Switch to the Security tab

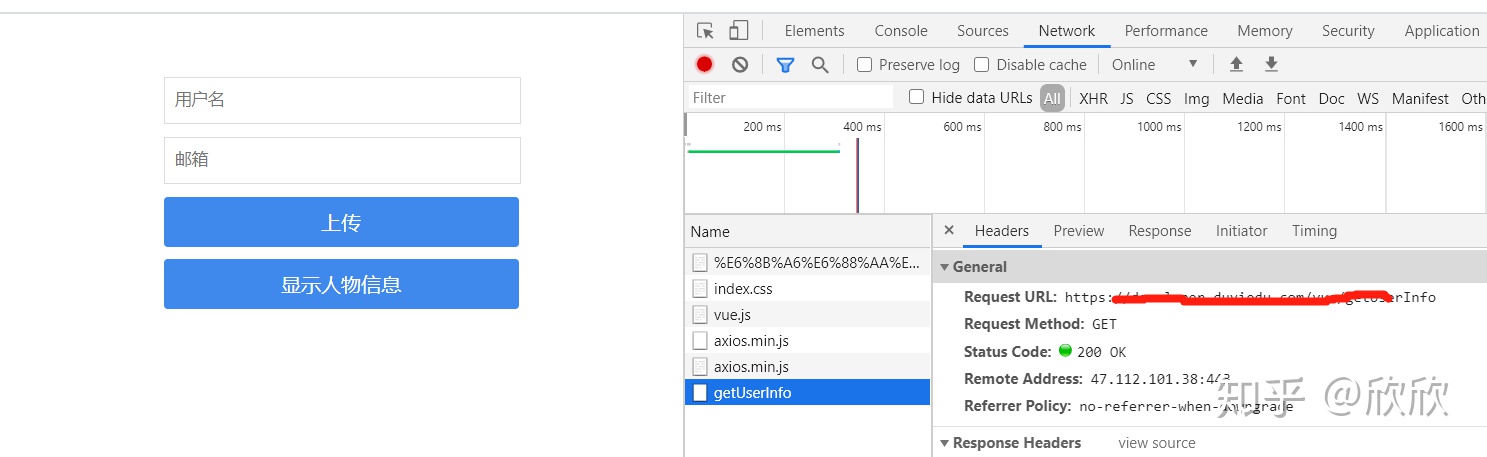click(1348, 31)
